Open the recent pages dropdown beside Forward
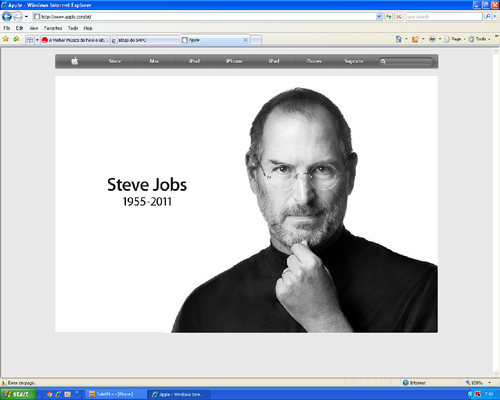This screenshot has height=400, width=500. (26, 16)
